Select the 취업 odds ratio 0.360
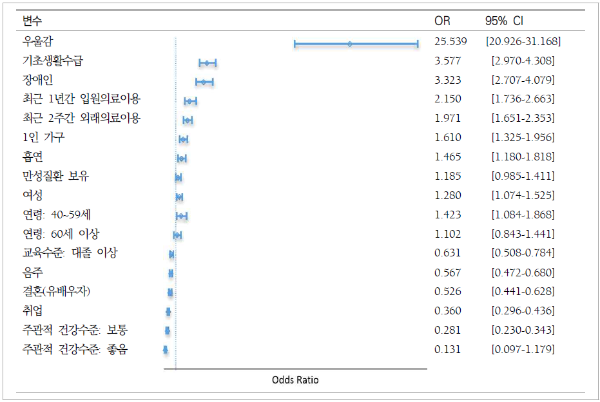The width and height of the screenshot is (600, 402). point(449,311)
